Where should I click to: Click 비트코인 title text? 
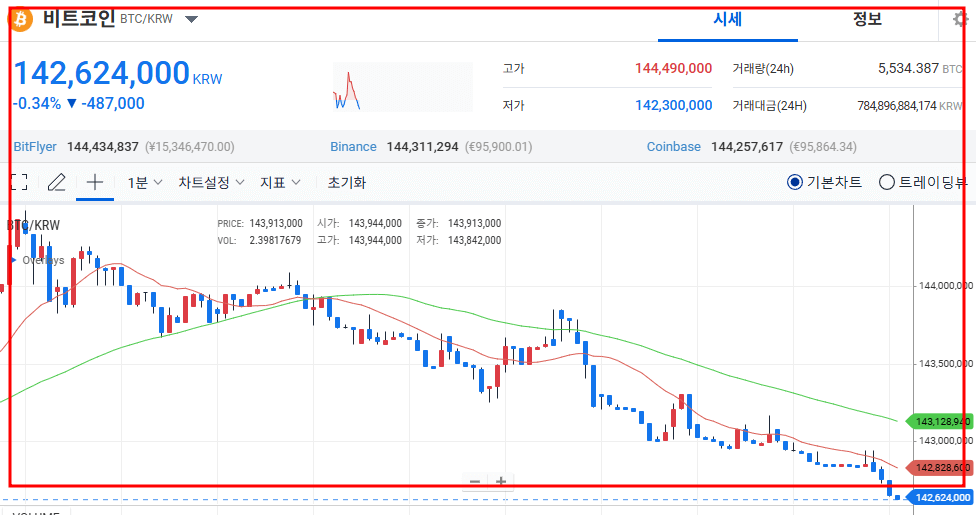pyautogui.click(x=79, y=19)
